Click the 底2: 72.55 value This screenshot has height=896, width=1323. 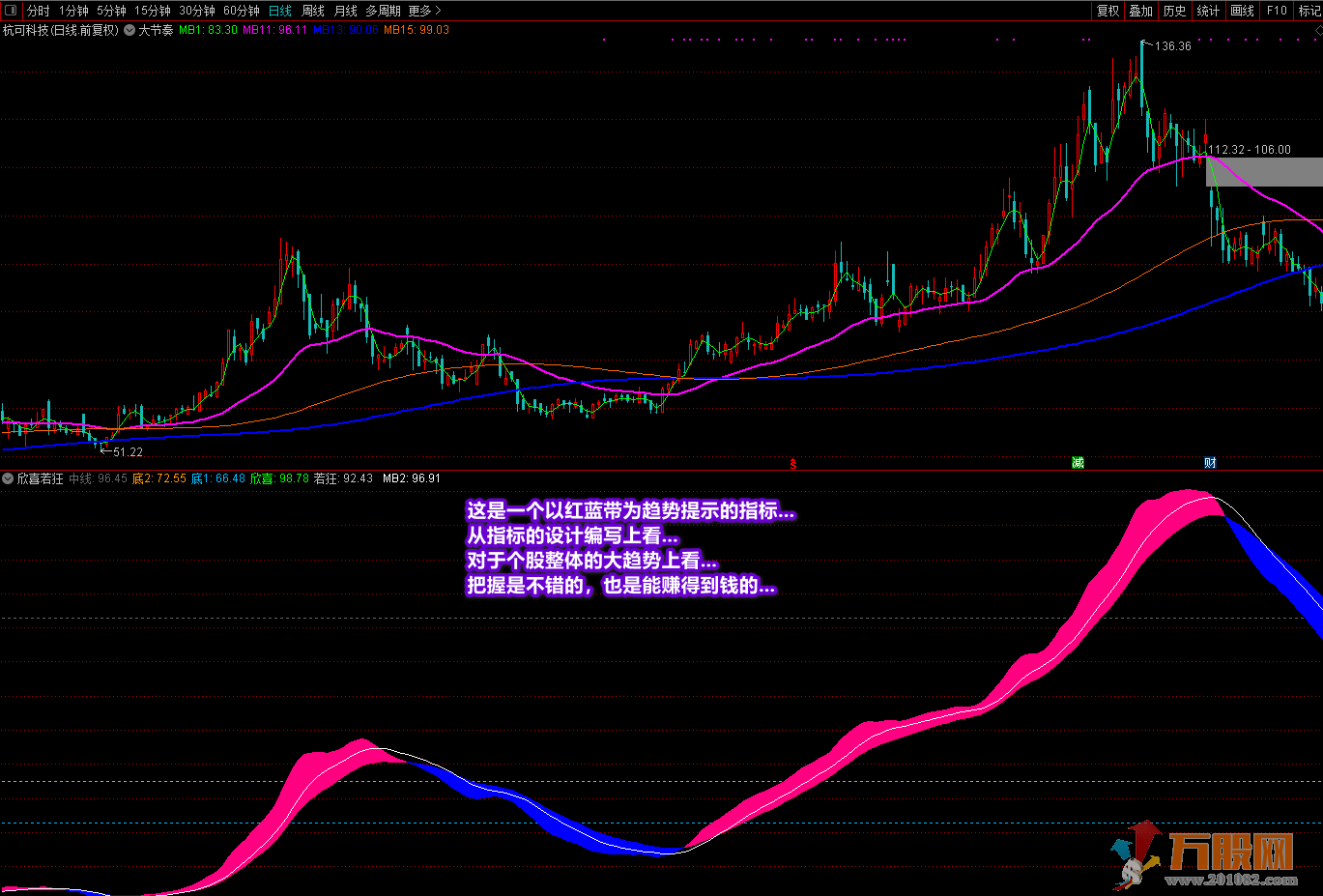click(x=159, y=478)
